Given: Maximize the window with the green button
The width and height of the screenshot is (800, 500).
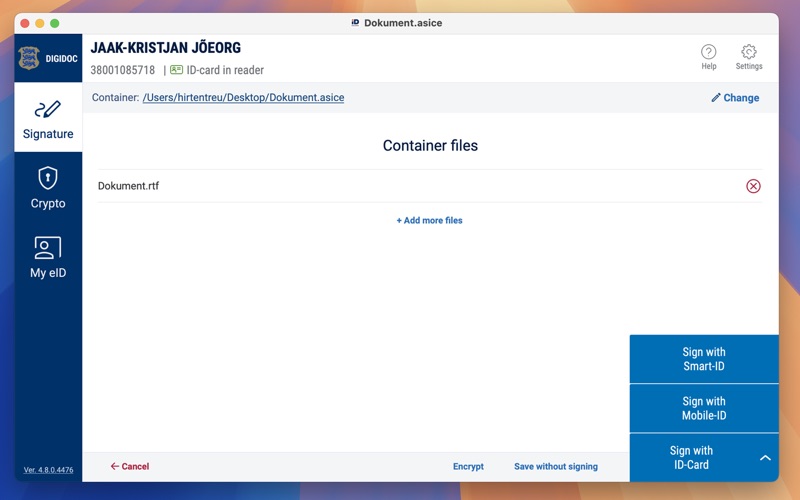Looking at the screenshot, I should pyautogui.click(x=55, y=23).
